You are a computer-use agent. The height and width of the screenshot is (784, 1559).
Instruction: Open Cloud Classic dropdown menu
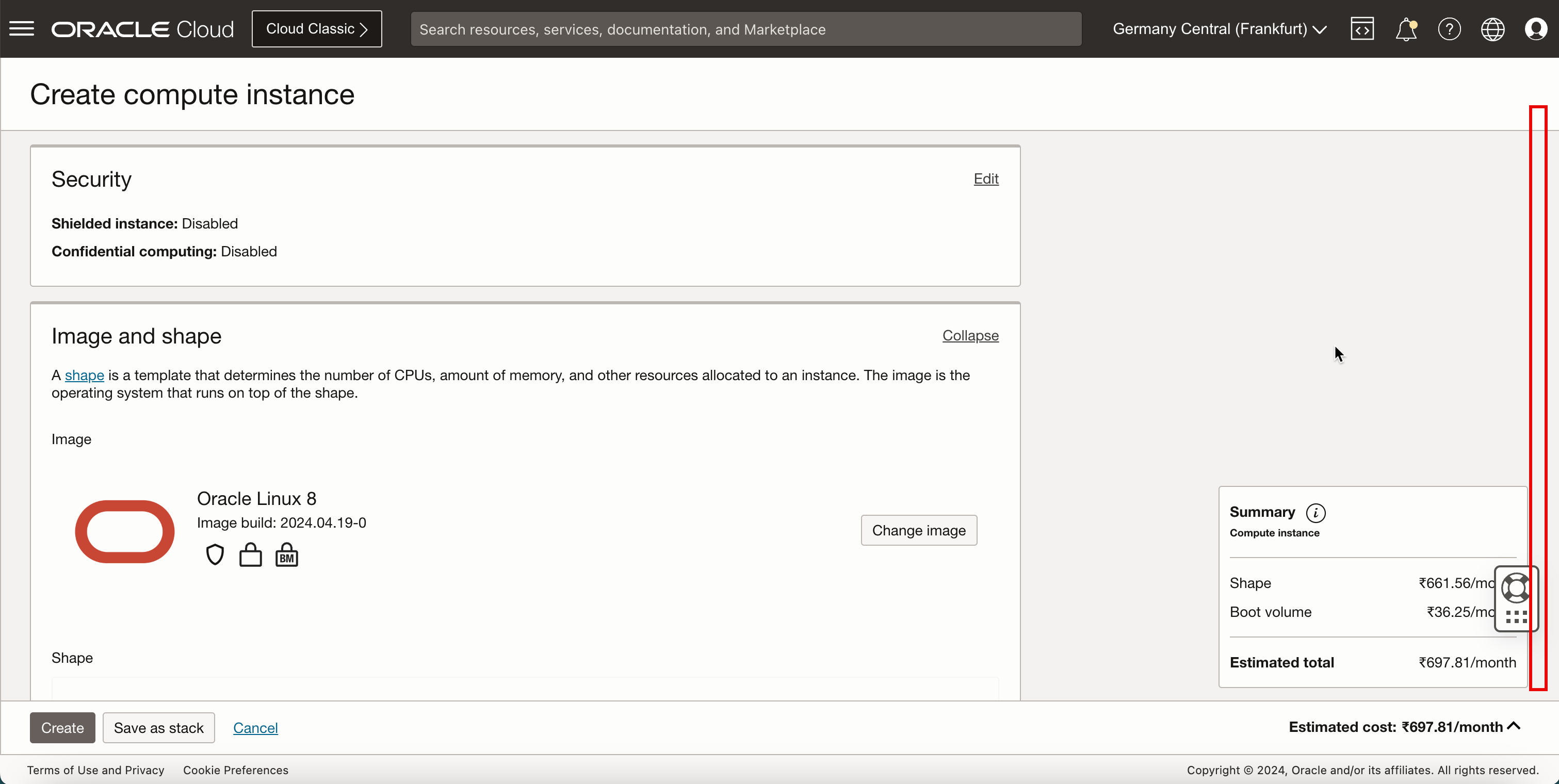pos(317,28)
